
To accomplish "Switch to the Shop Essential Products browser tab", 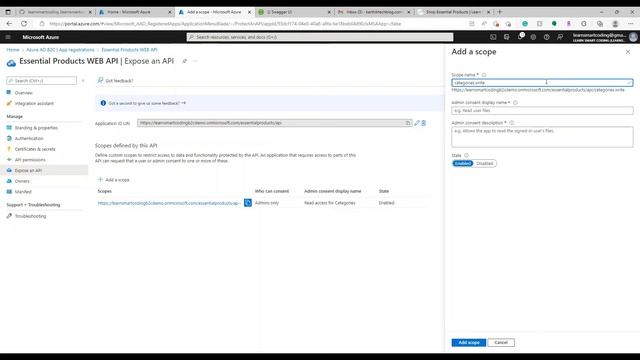I will (x=453, y=12).
